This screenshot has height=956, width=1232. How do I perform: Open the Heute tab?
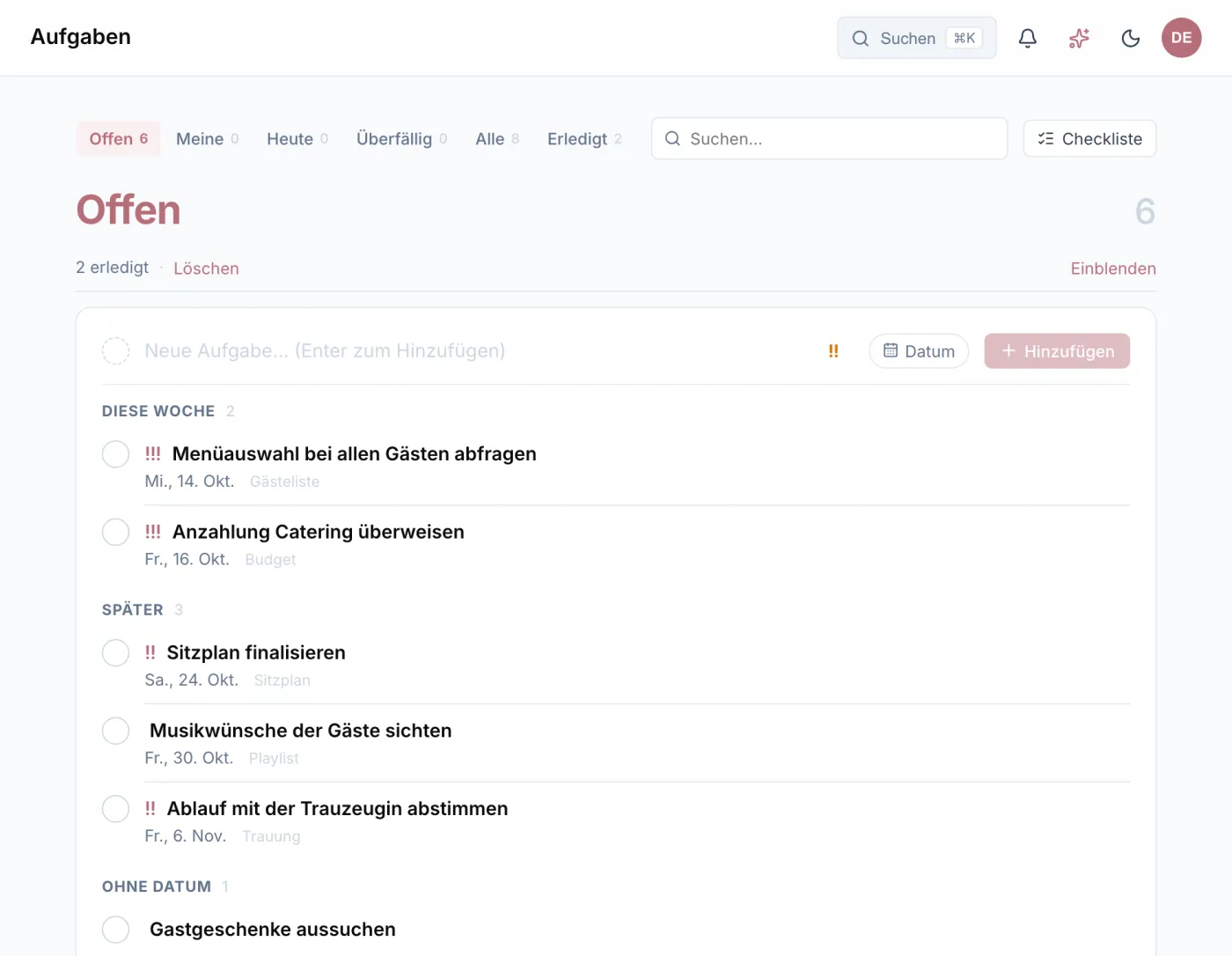point(297,139)
